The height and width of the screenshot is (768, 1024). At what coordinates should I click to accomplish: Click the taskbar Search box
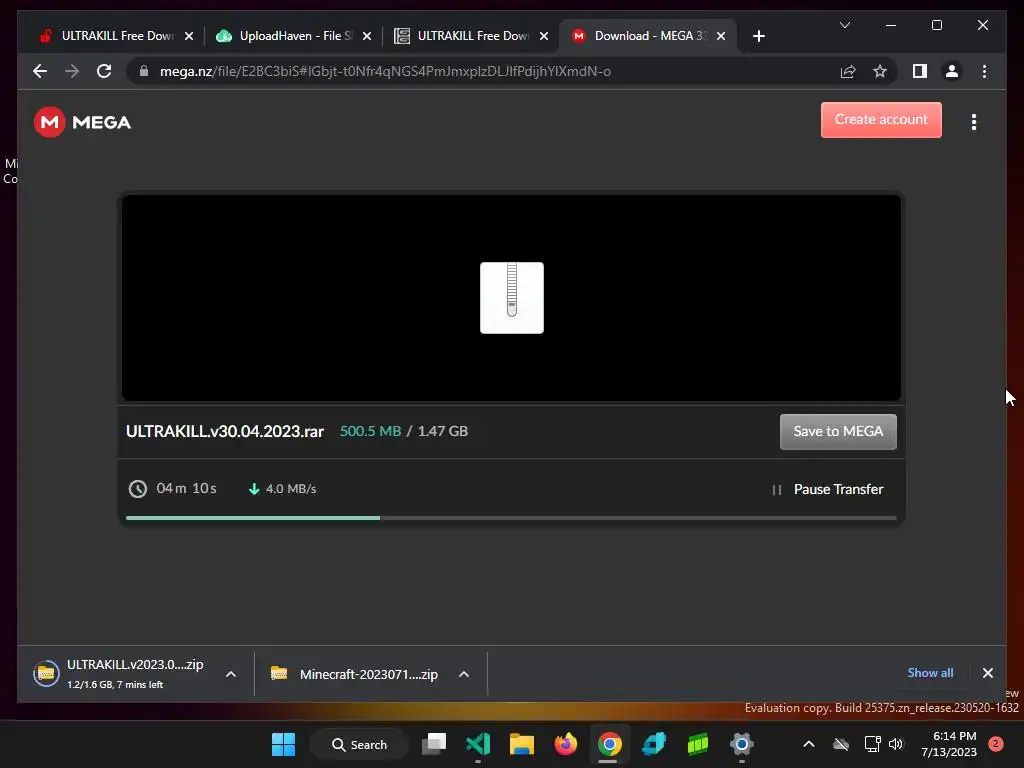point(359,744)
